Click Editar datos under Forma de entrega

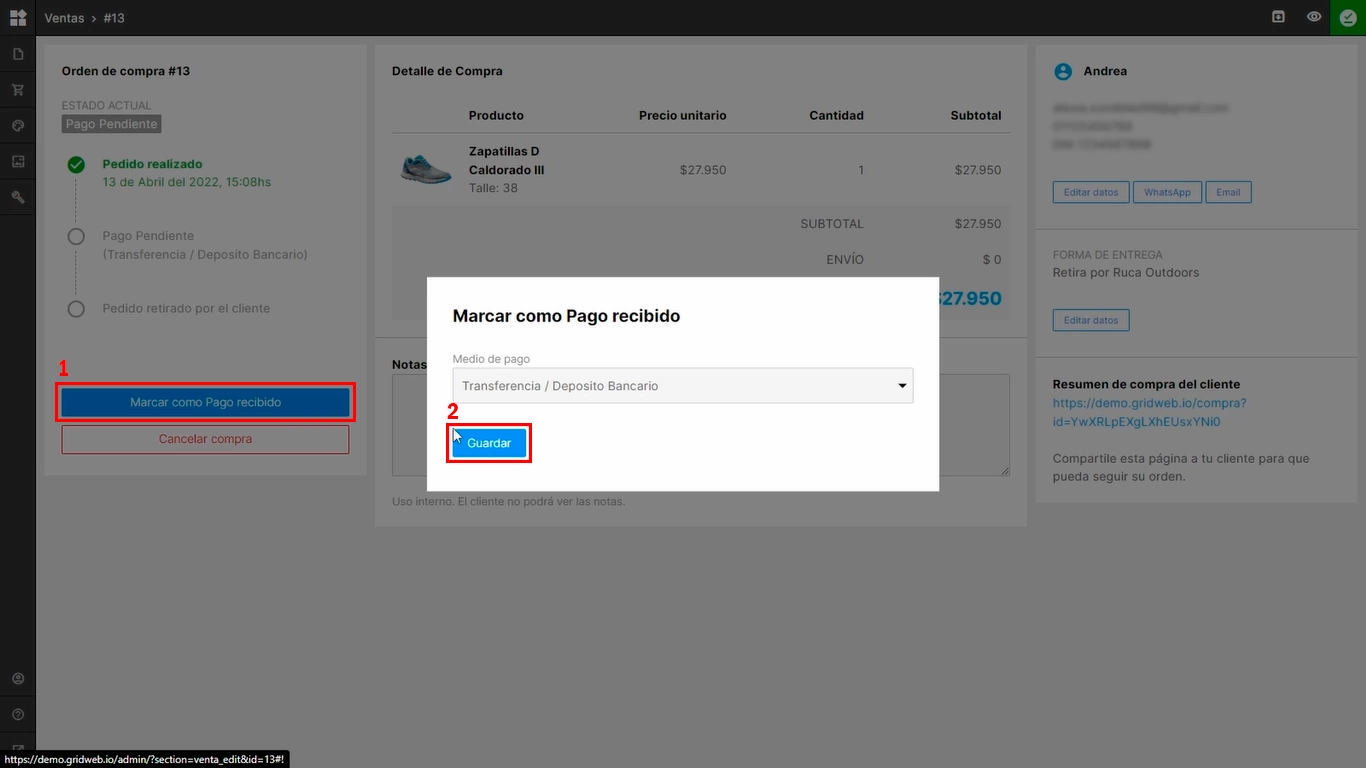(1091, 320)
